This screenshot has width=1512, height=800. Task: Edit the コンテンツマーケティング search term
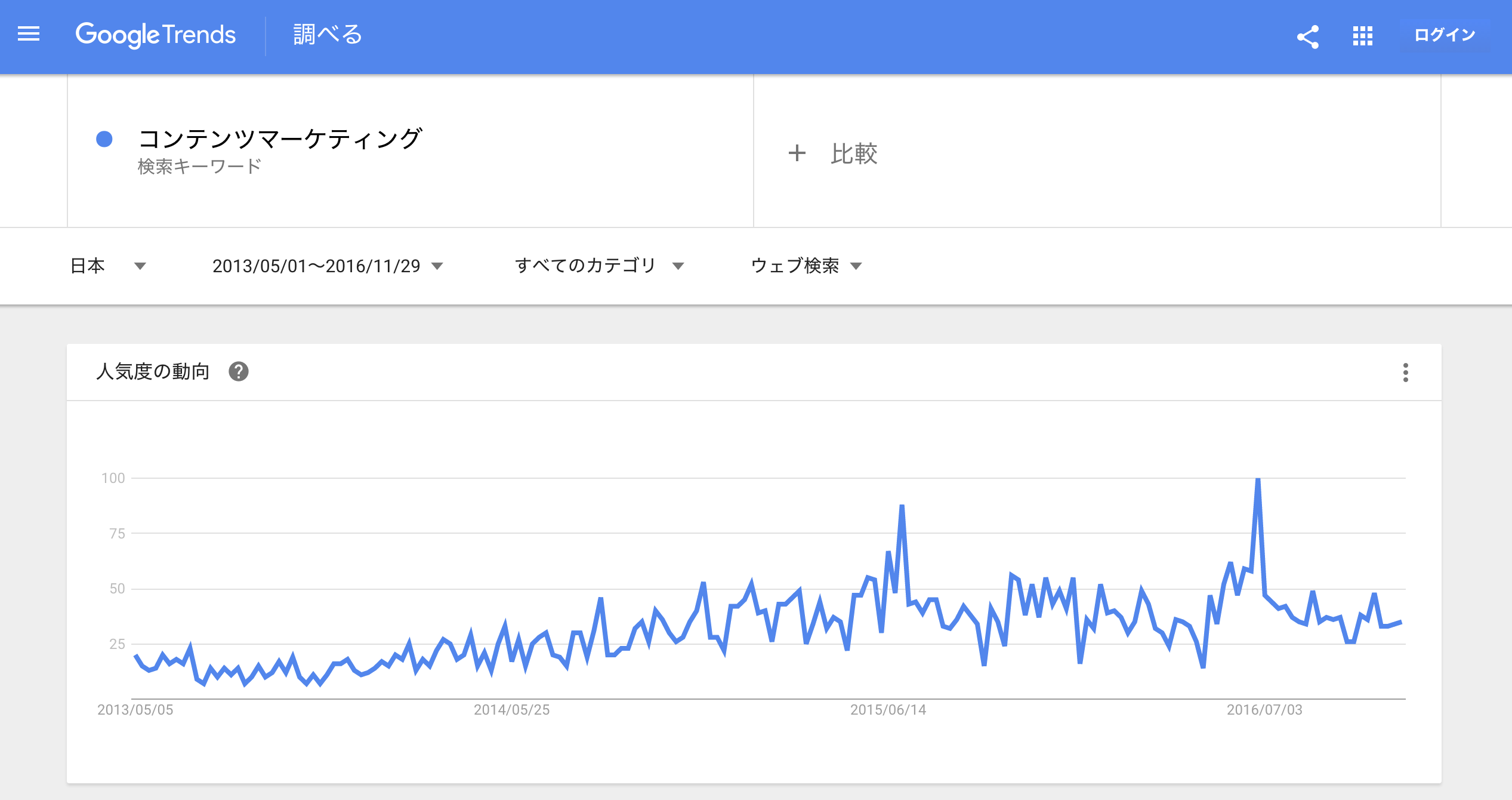coord(280,139)
